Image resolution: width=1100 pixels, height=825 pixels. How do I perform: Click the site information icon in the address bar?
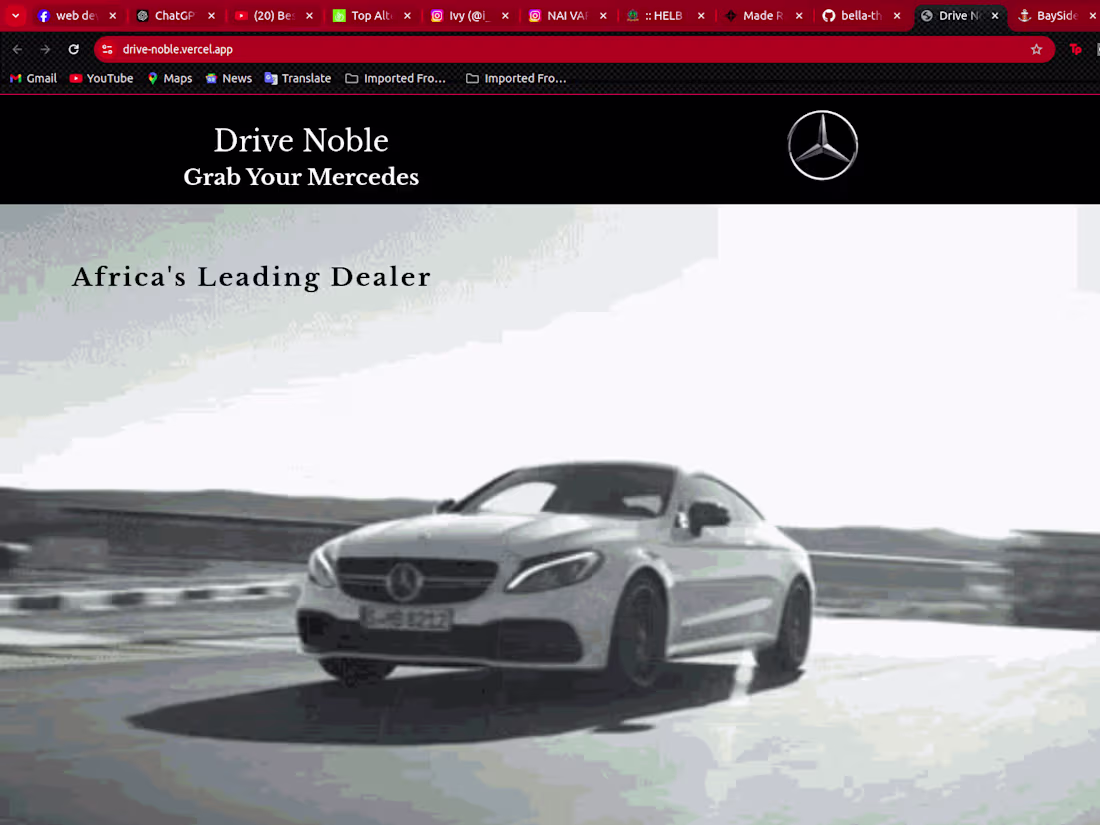(x=108, y=48)
